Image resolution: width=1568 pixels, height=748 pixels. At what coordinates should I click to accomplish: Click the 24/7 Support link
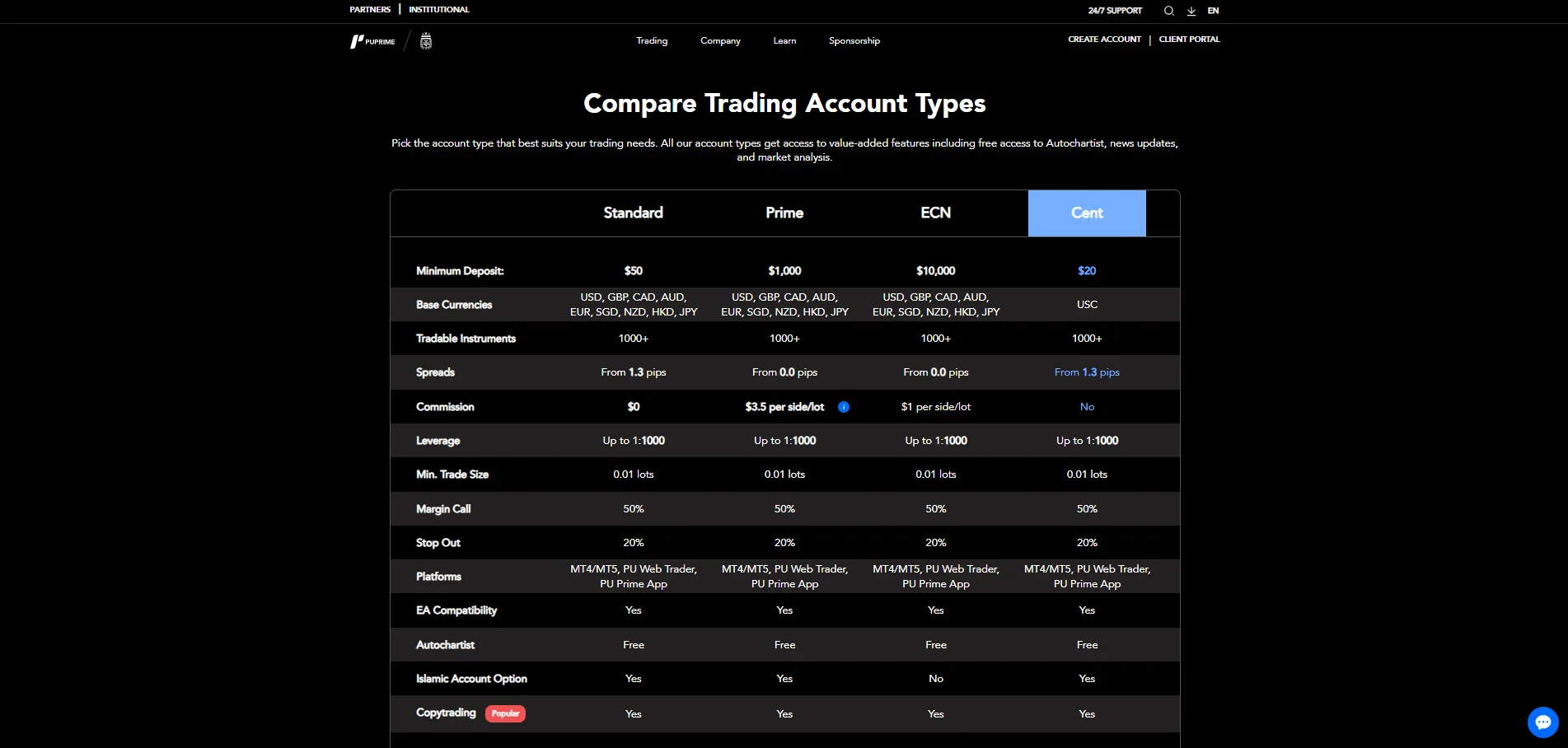click(x=1115, y=11)
